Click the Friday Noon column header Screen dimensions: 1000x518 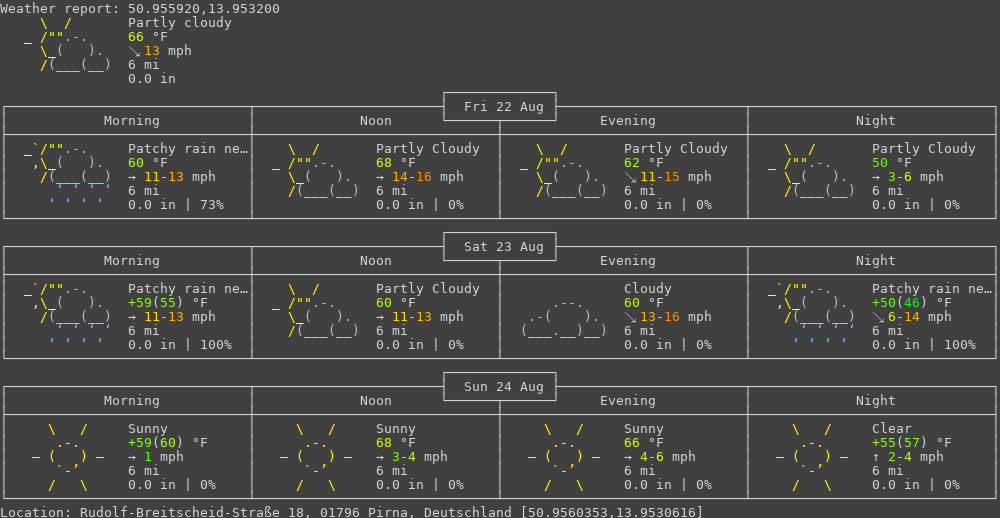(x=376, y=121)
